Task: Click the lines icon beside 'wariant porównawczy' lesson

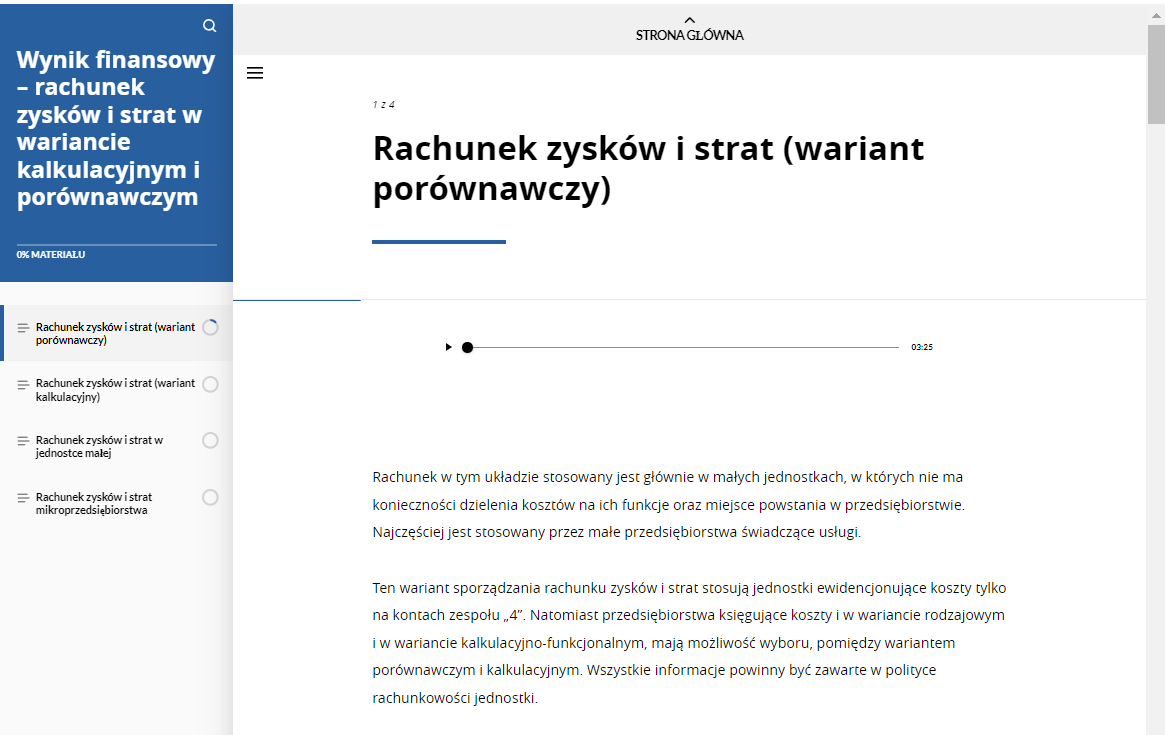Action: pos(23,328)
